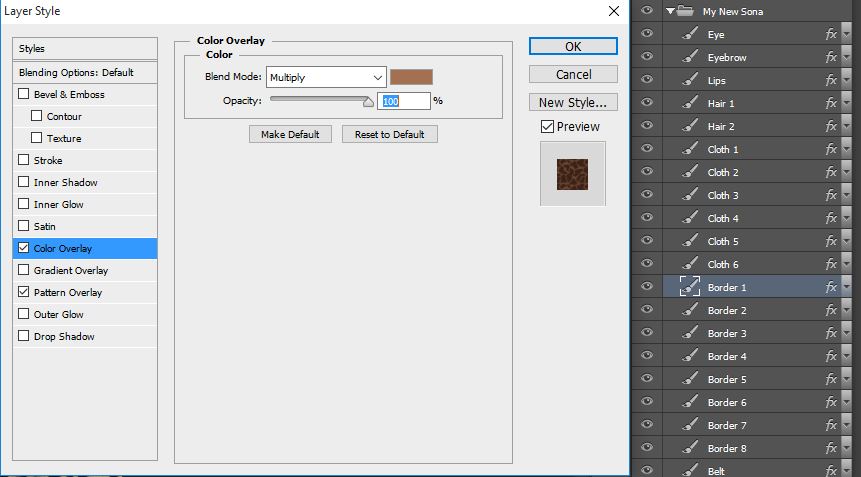
Task: Click the Reset to Default button
Action: click(x=389, y=134)
